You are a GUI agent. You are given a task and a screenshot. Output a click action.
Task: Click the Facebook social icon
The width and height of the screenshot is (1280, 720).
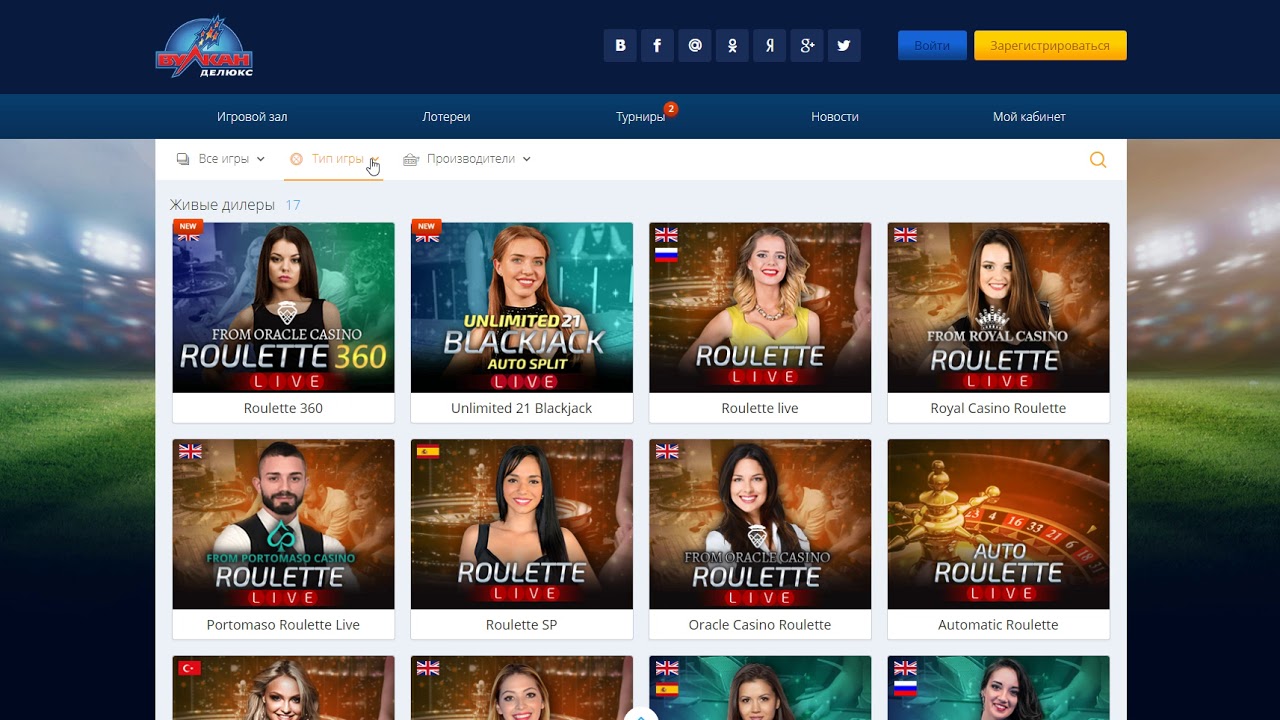click(x=657, y=46)
